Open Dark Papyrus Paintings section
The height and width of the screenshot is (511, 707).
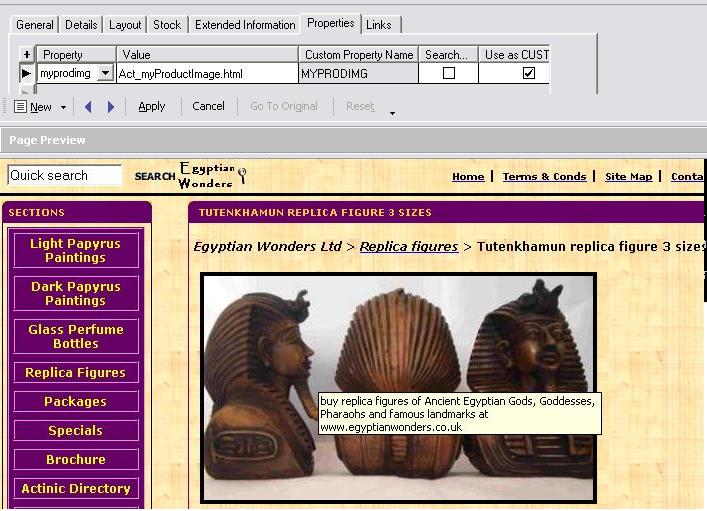(76, 293)
